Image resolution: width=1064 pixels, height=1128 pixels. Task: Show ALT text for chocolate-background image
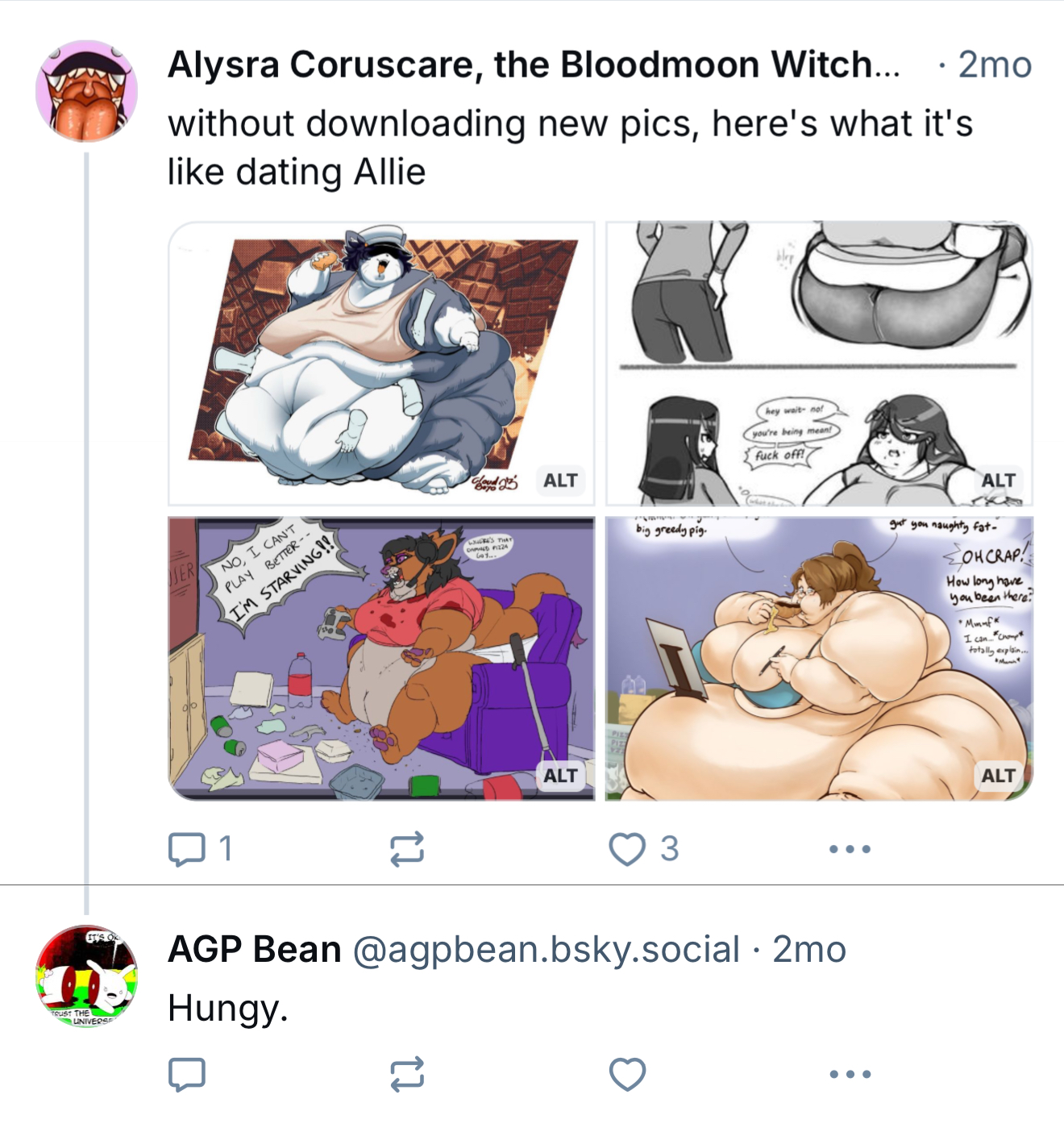[x=560, y=481]
